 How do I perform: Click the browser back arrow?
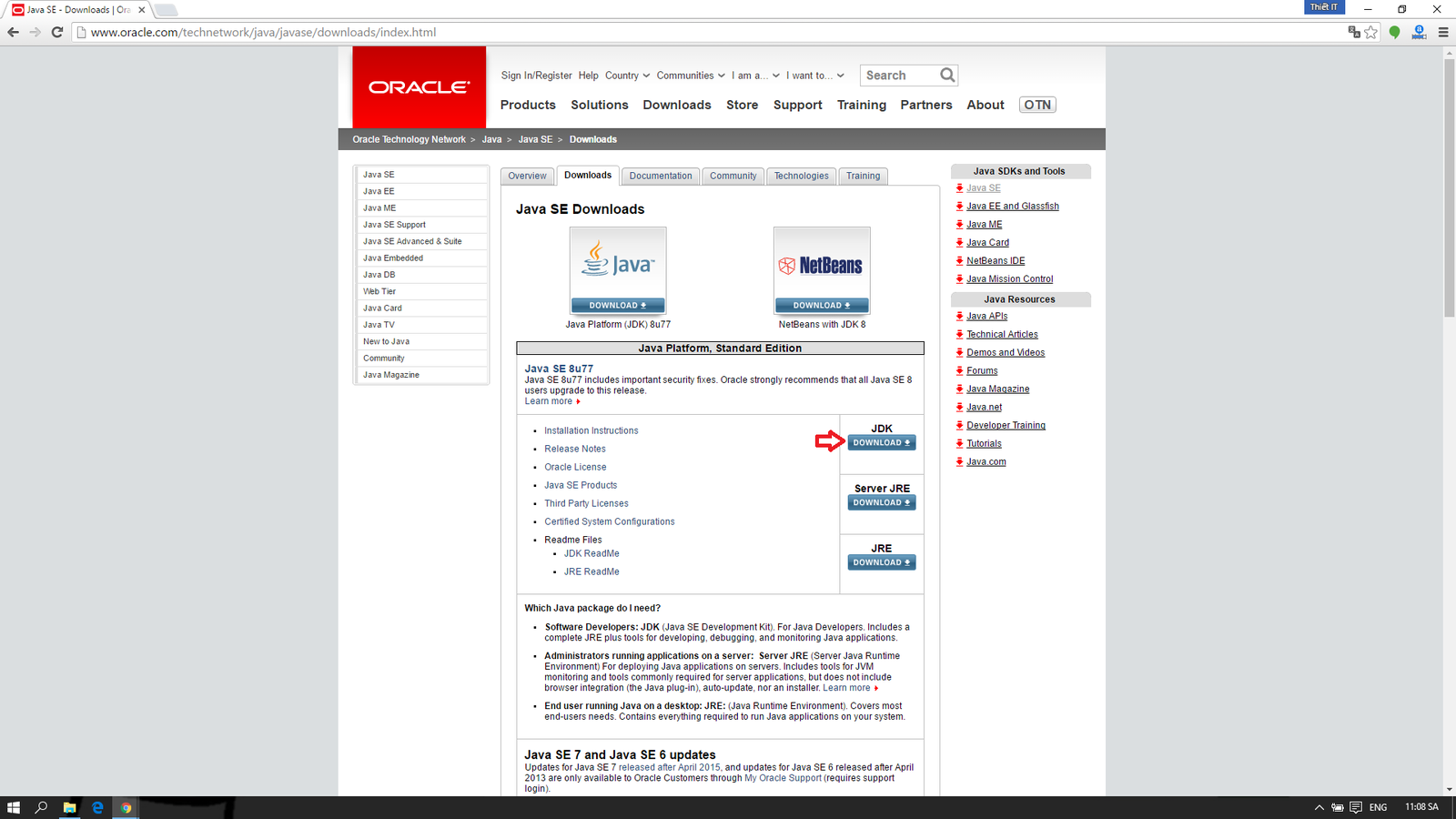pyautogui.click(x=13, y=32)
